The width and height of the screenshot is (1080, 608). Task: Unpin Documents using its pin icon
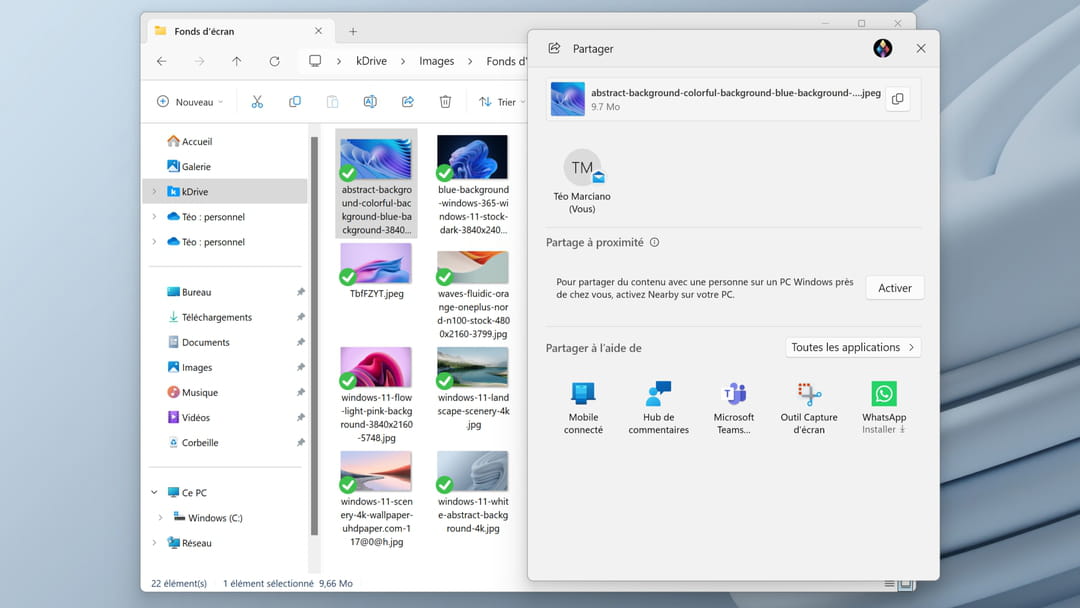click(300, 342)
